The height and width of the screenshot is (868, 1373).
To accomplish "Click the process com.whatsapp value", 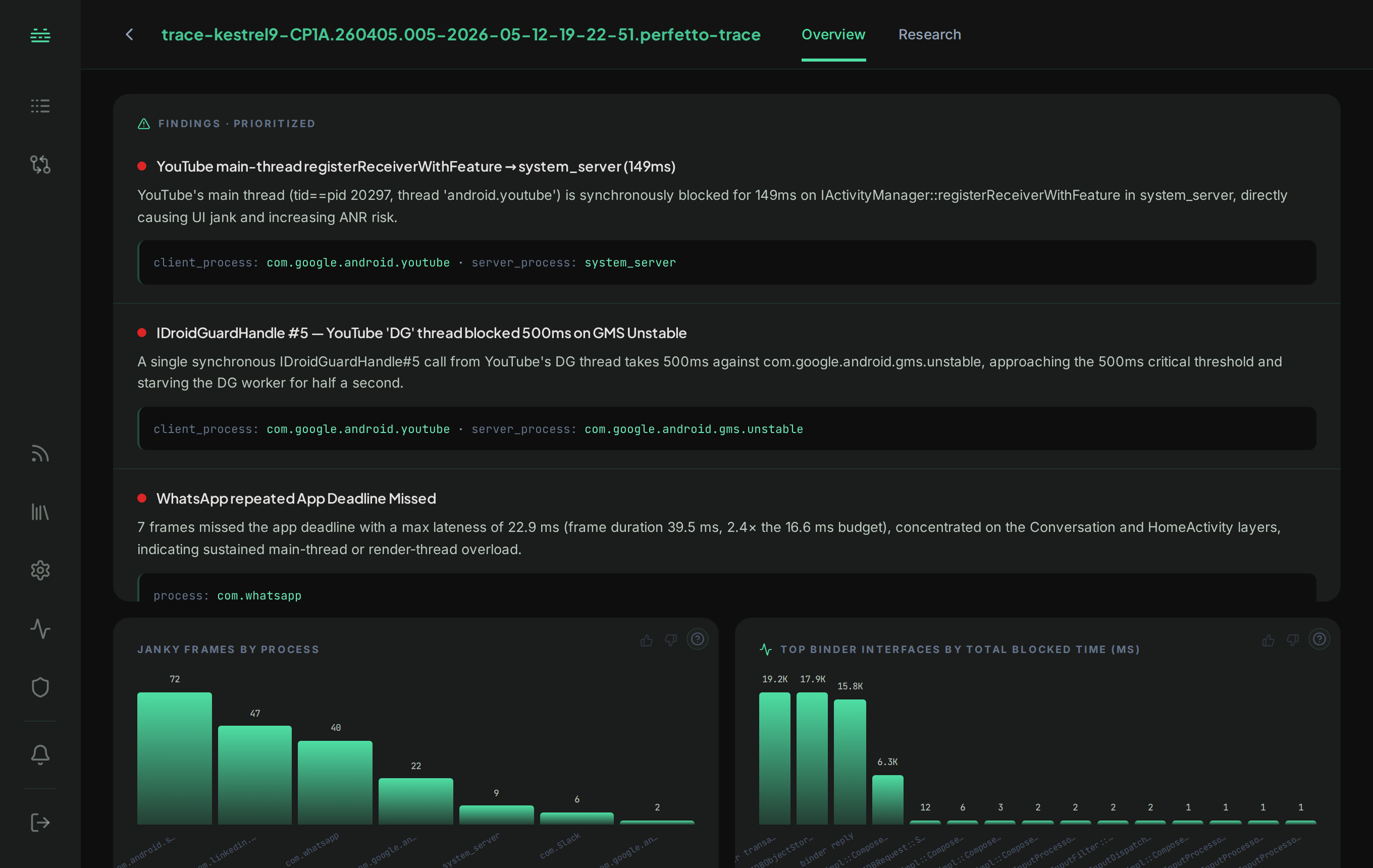I will pos(259,595).
